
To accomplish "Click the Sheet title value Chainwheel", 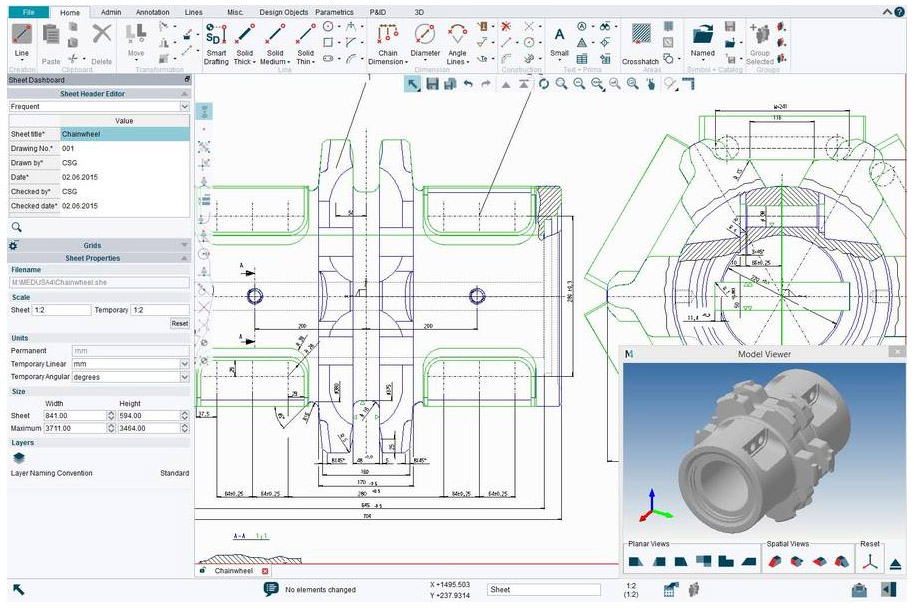I will click(x=125, y=134).
